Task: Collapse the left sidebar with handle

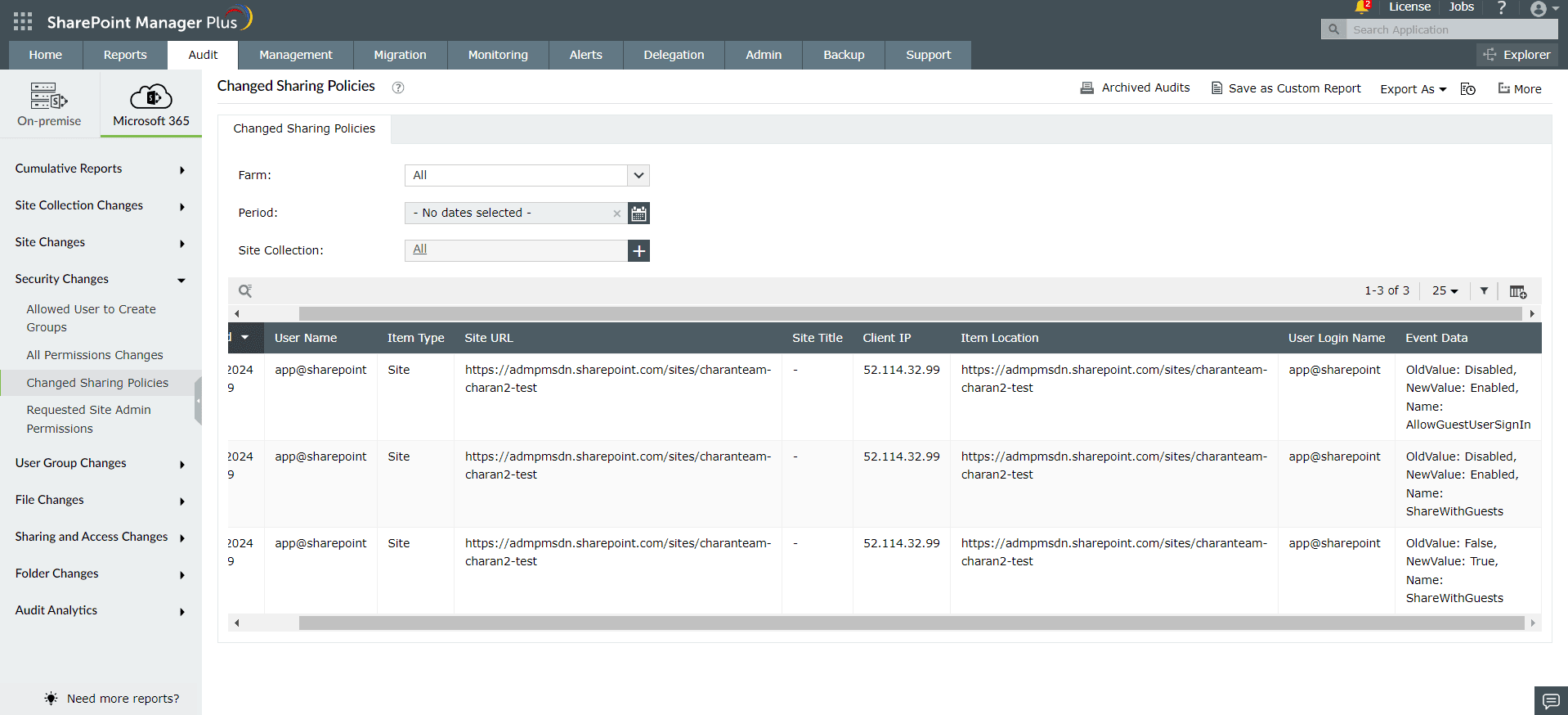Action: [198, 401]
